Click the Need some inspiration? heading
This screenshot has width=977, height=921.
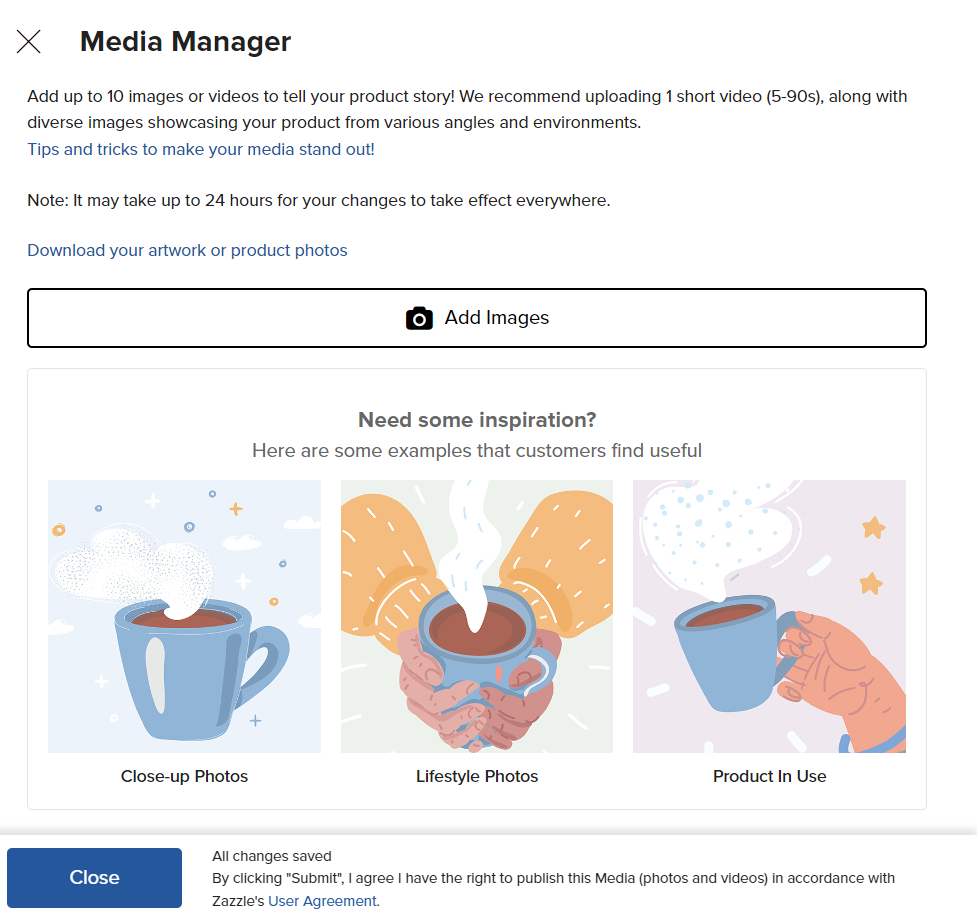point(477,420)
